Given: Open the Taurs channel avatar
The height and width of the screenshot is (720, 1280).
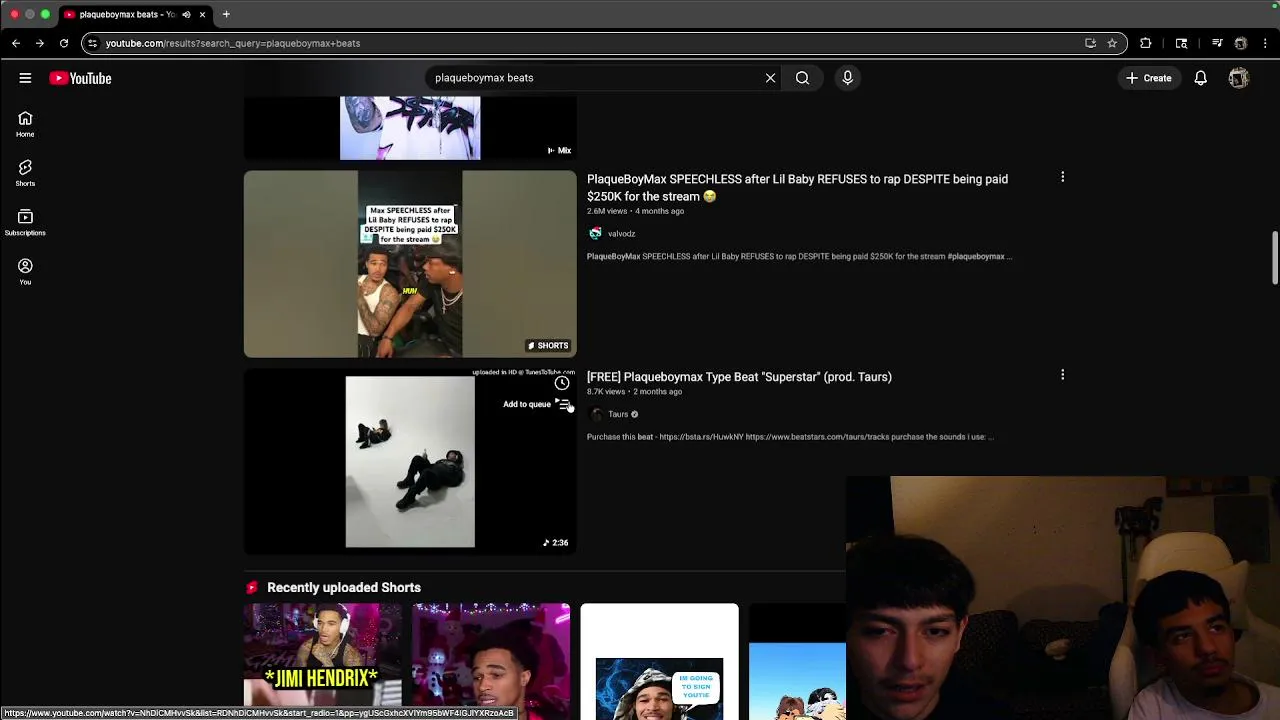Looking at the screenshot, I should [596, 414].
